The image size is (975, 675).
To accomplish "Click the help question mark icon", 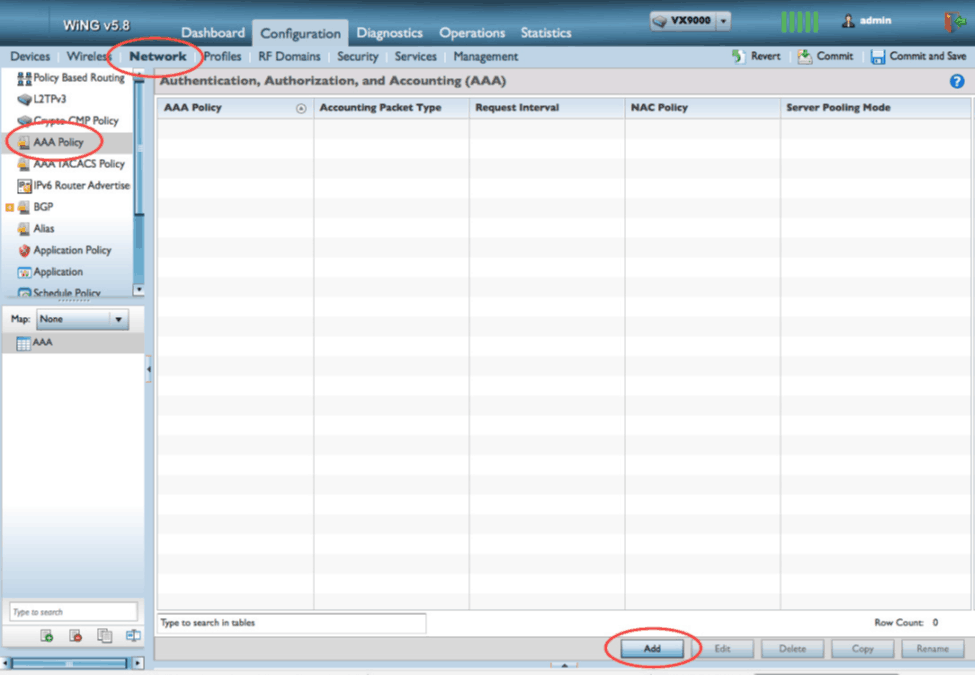I will (957, 81).
